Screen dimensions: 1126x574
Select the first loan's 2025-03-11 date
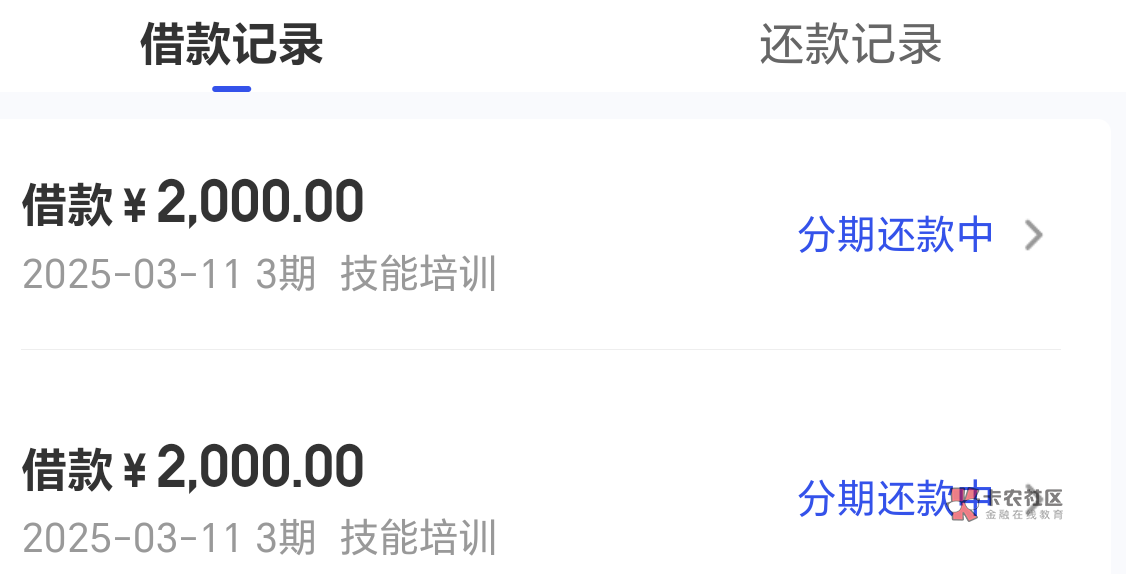132,274
